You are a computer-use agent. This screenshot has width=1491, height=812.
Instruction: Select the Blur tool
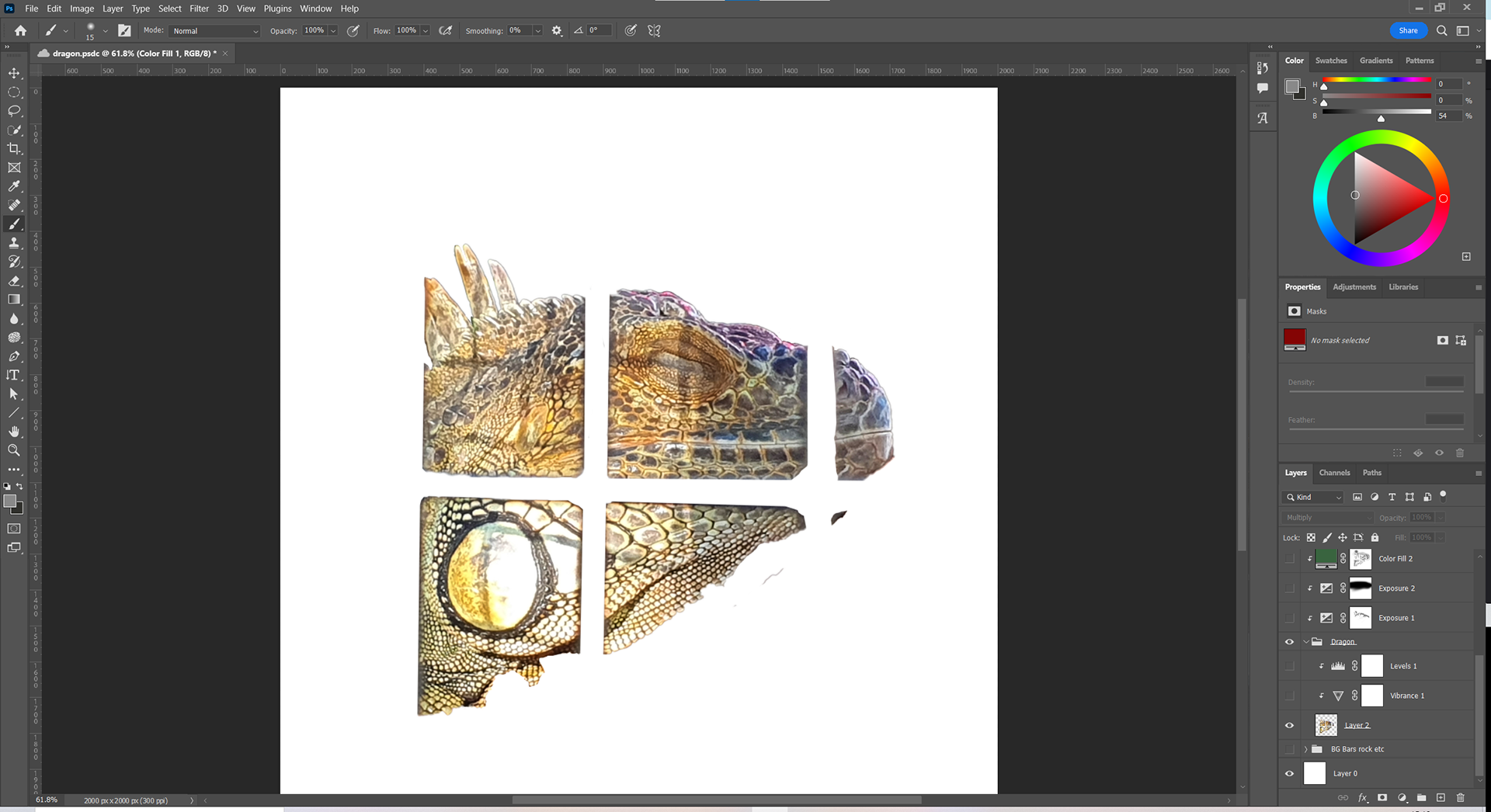point(14,318)
